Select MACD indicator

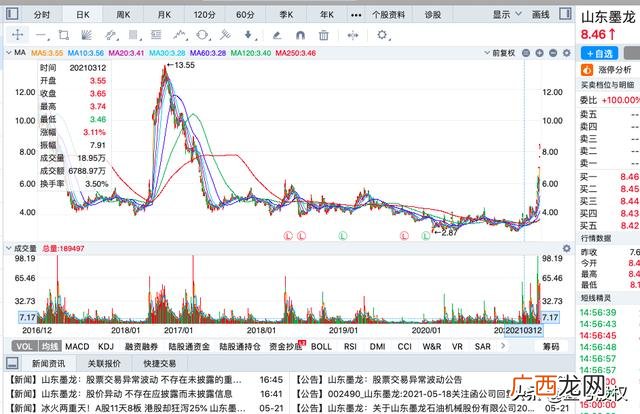[x=77, y=346]
